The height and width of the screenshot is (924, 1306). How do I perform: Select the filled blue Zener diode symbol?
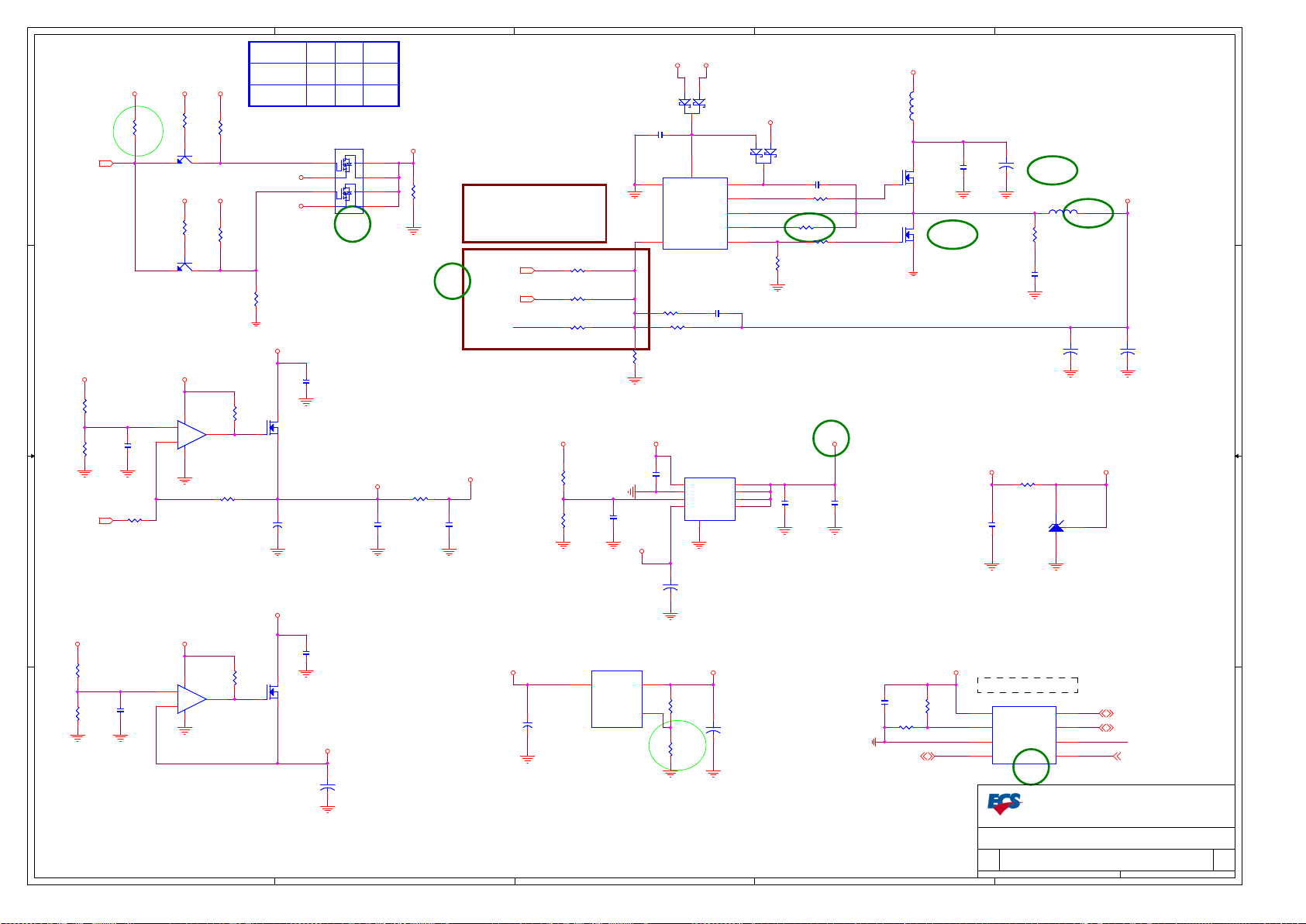[x=1056, y=527]
